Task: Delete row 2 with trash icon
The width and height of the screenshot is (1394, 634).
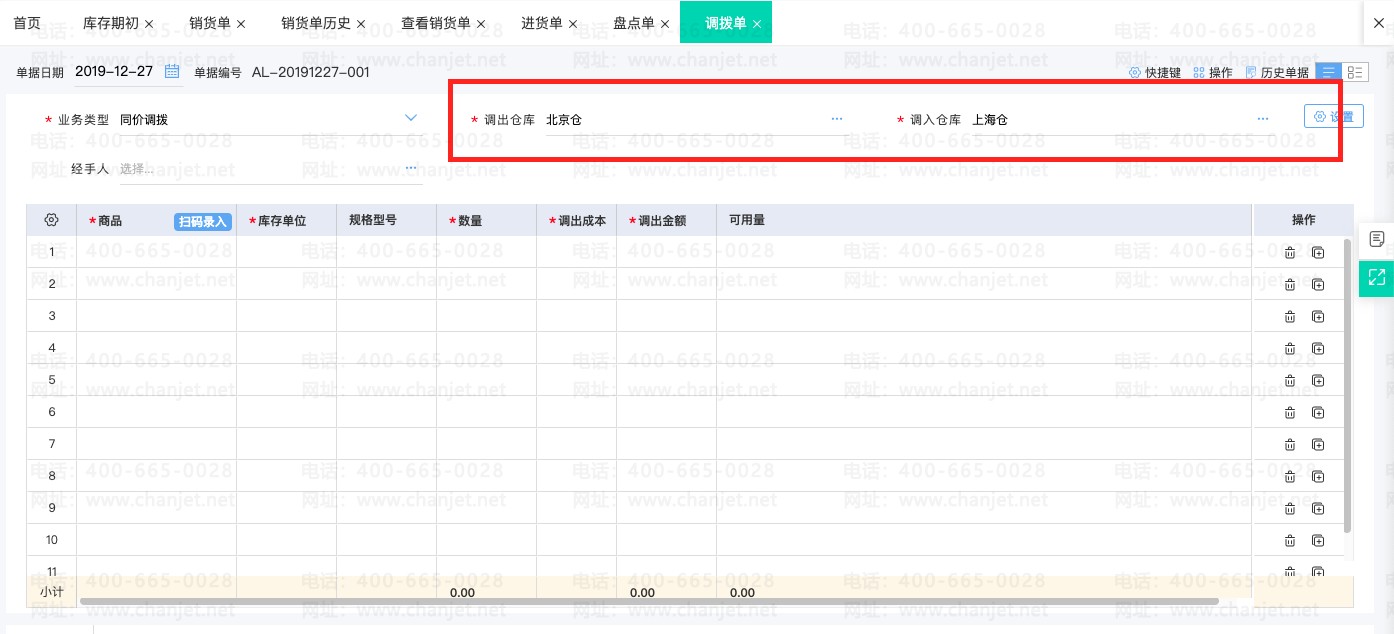Action: (x=1290, y=285)
